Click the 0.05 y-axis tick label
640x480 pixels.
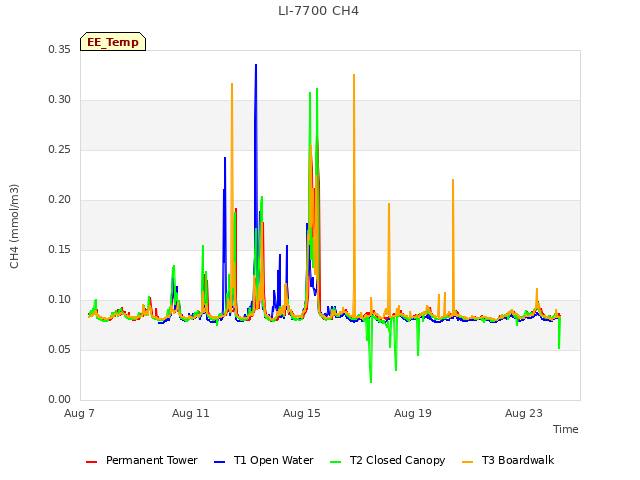60,350
